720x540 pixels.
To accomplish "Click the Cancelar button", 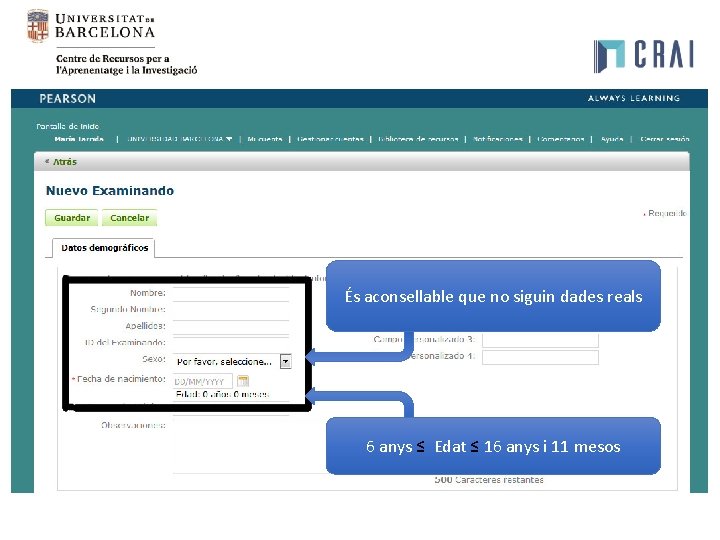I will pos(129,218).
